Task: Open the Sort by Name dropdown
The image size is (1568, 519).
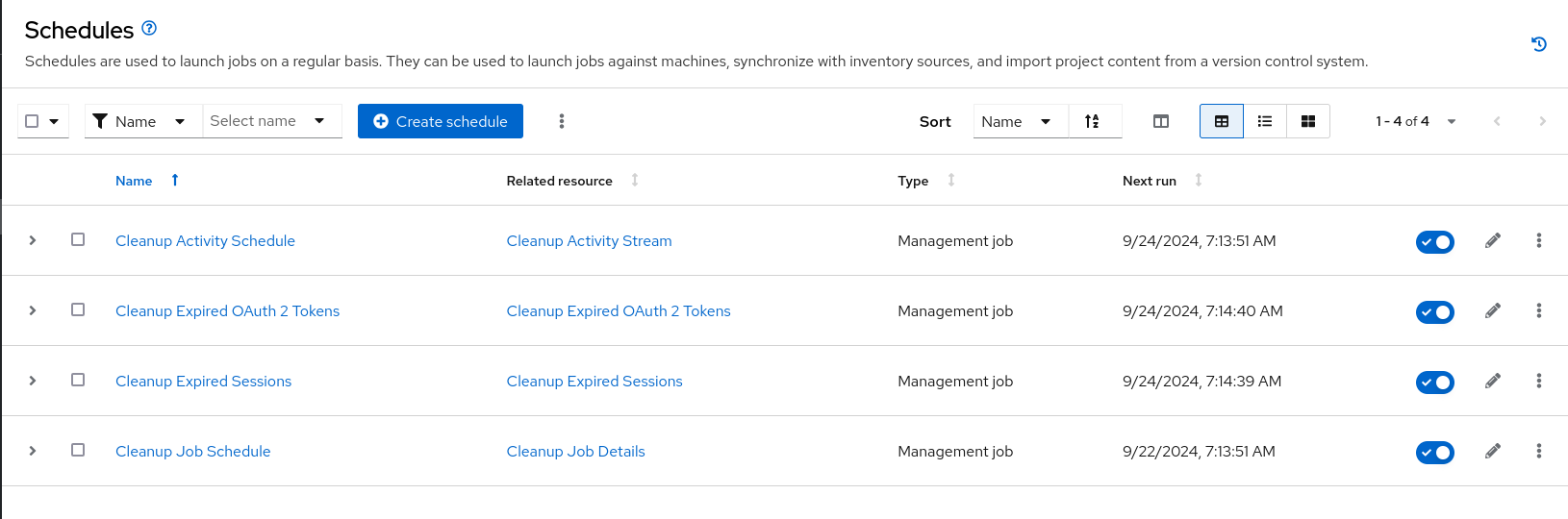Action: point(1018,121)
